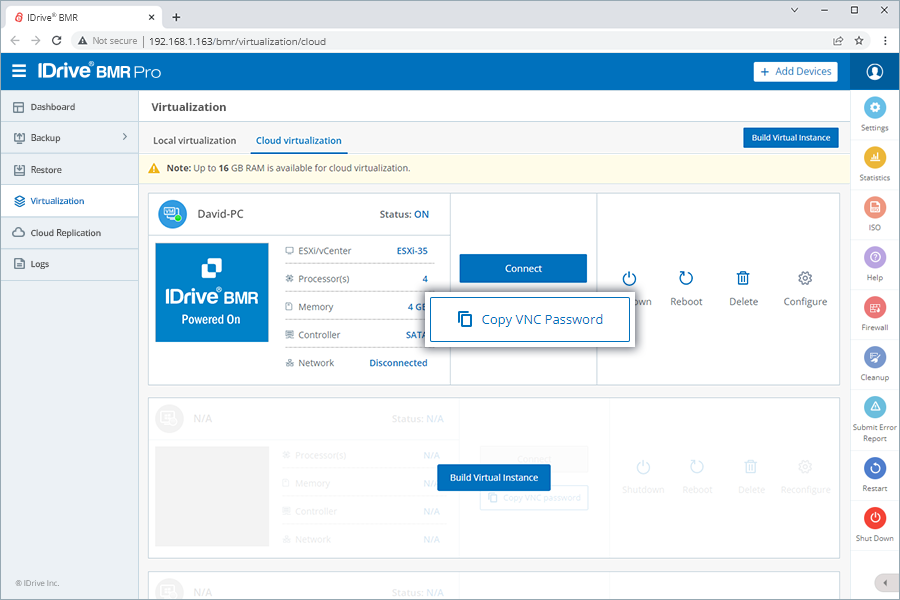The image size is (900, 600).
Task: Open the Settings gear in right sidebar
Action: point(874,107)
